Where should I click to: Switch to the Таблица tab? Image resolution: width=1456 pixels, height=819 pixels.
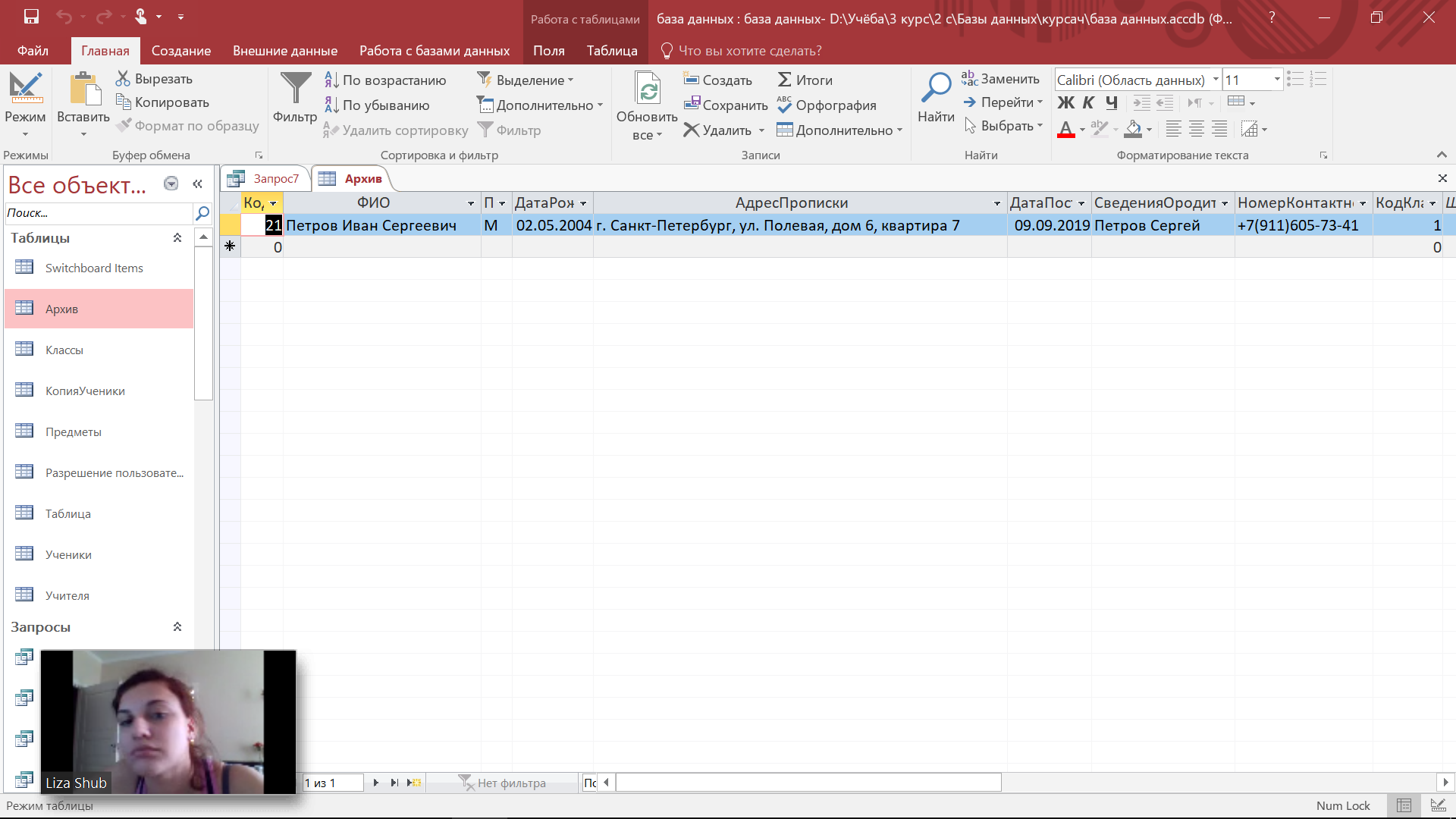point(612,51)
